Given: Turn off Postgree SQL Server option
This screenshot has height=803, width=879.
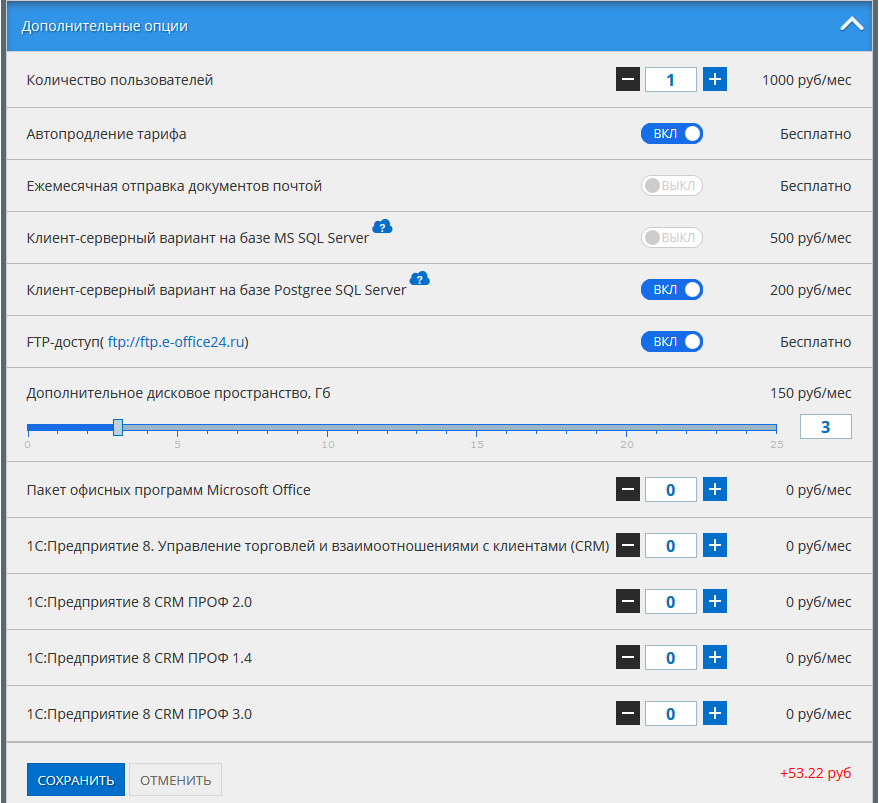Looking at the screenshot, I should coord(671,290).
